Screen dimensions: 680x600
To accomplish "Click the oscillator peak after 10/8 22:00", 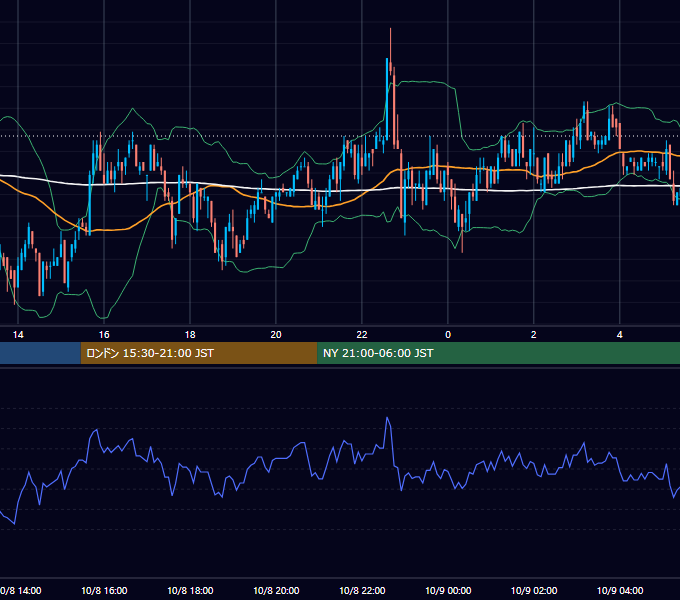I will pos(387,419).
